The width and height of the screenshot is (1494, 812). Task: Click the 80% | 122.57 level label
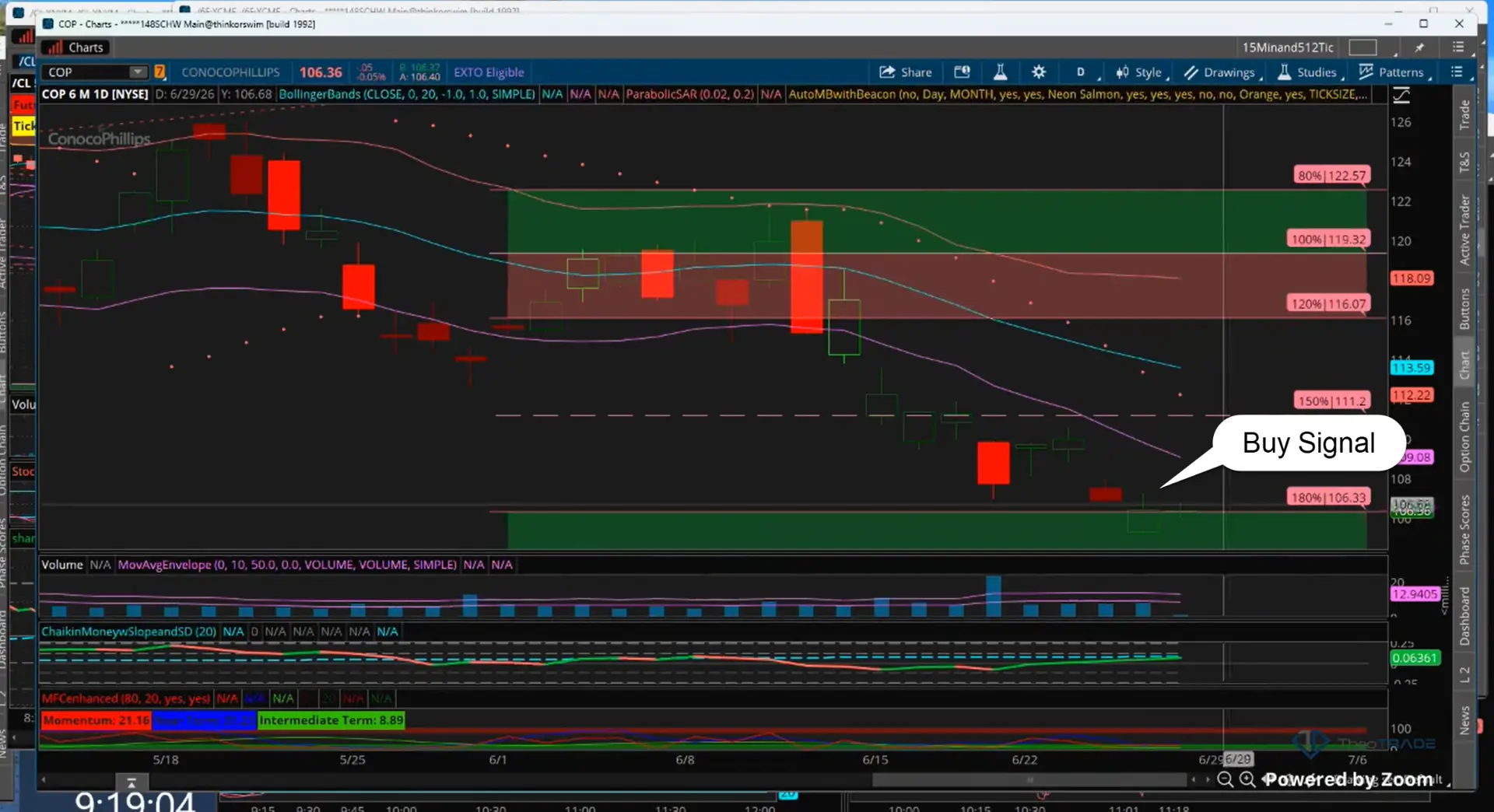[1331, 175]
